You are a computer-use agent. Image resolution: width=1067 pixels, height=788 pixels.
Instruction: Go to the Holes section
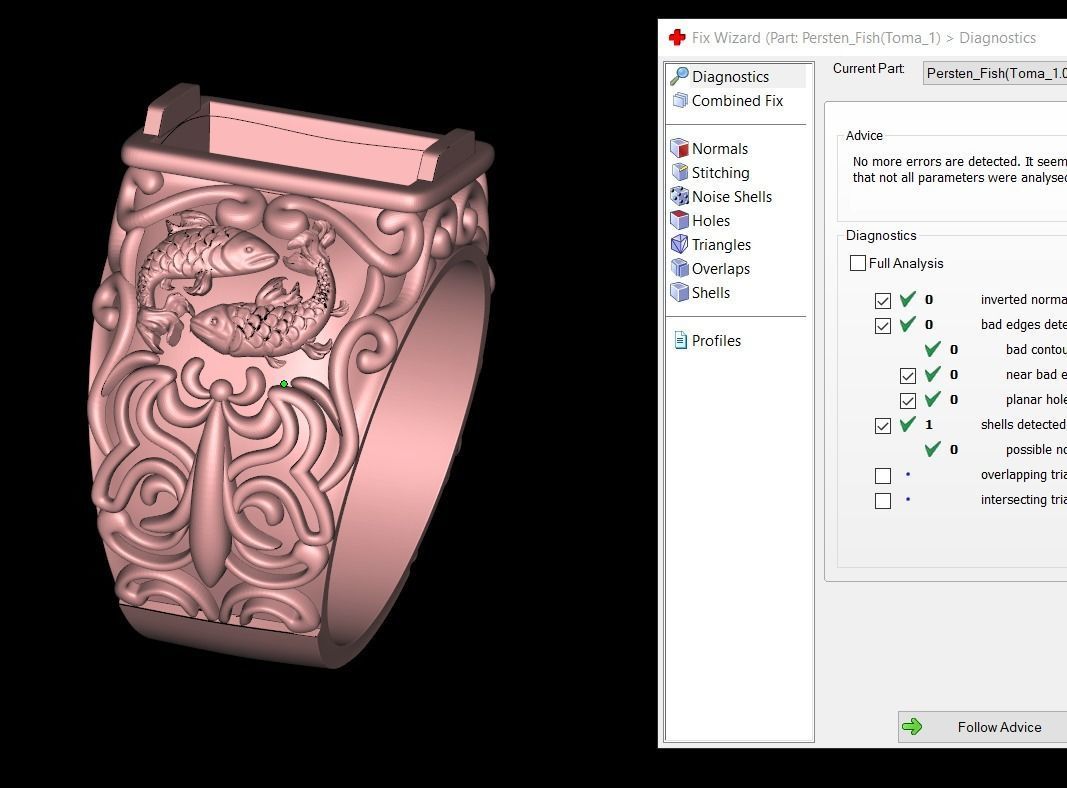pos(710,220)
